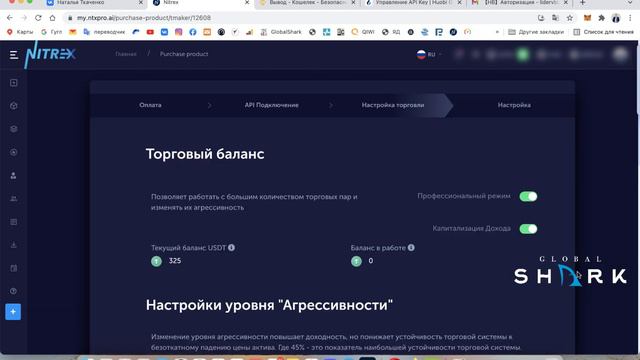Open Список для чтения
This screenshot has height=360, width=640.
(603, 32)
